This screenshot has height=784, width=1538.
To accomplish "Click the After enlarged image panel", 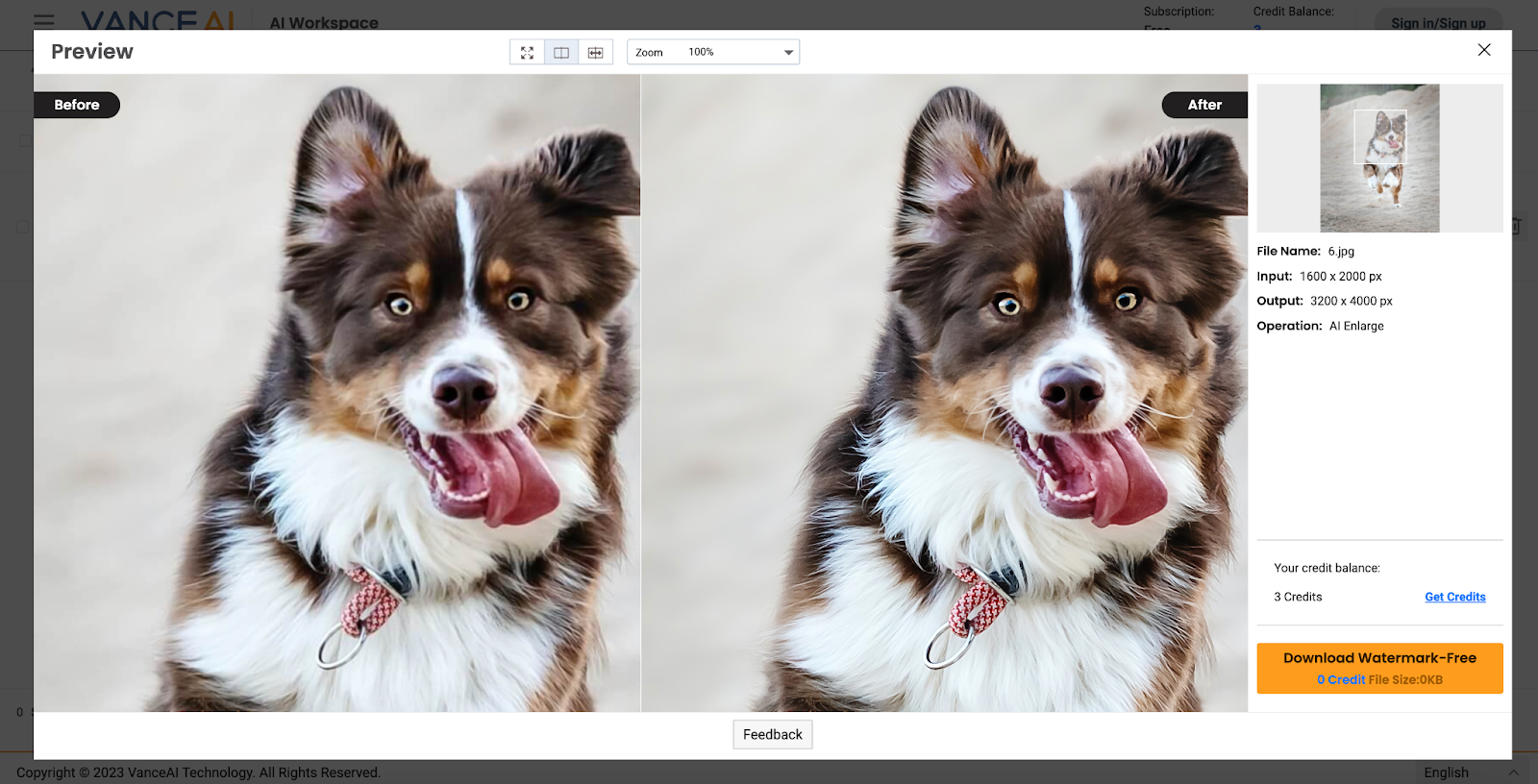I will point(944,404).
